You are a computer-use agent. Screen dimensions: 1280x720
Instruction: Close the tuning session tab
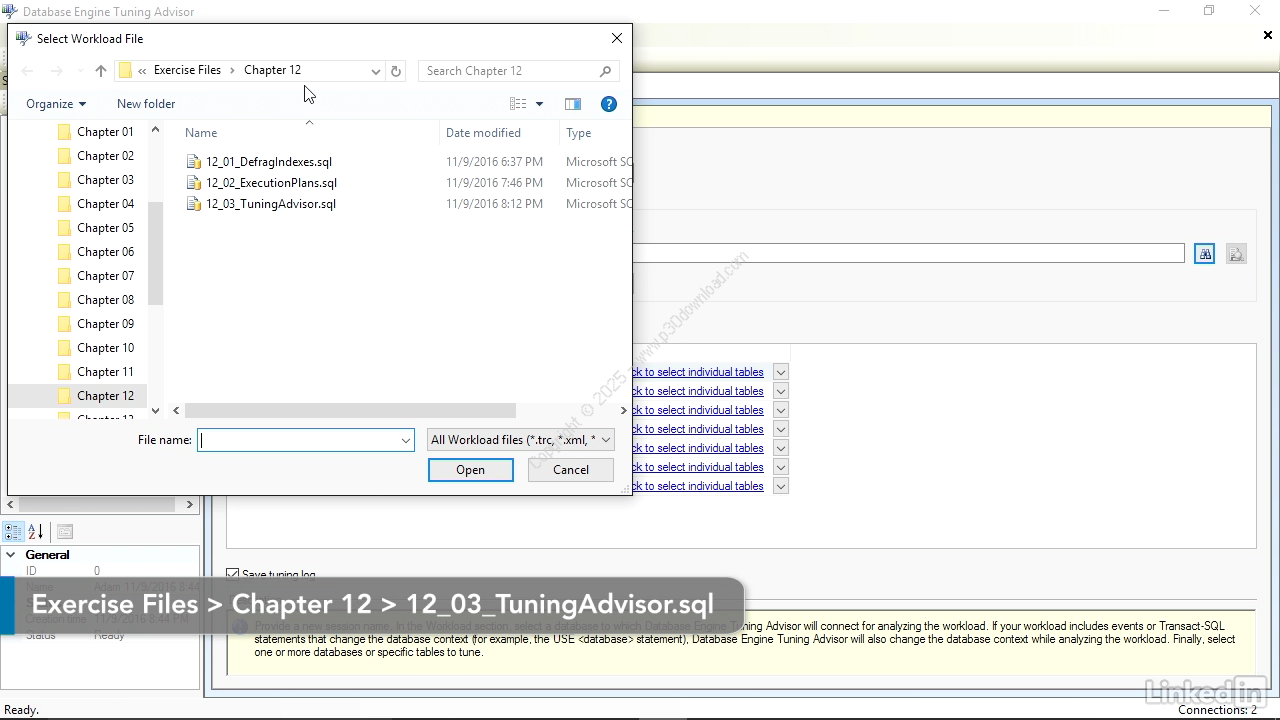tap(1268, 36)
